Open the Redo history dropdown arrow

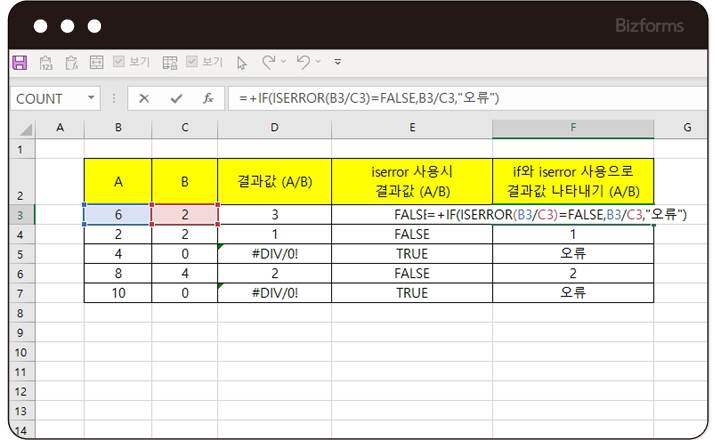tap(284, 62)
